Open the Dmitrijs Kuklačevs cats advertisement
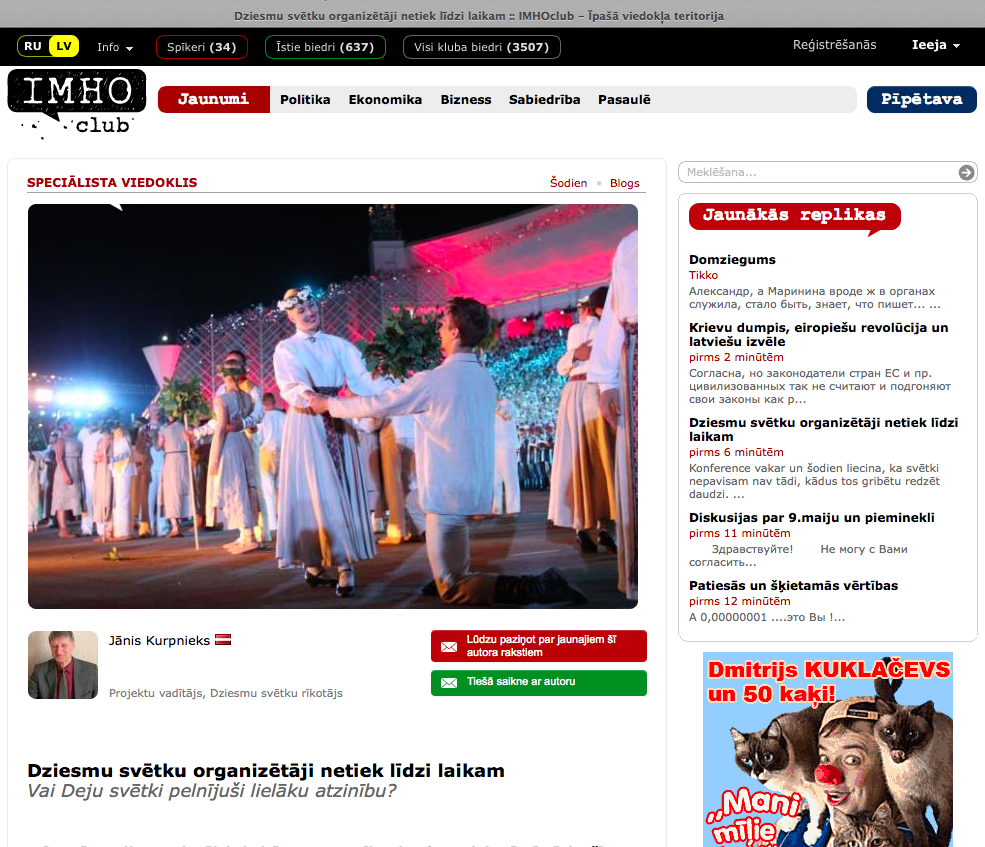The height and width of the screenshot is (847, 985). click(x=828, y=749)
